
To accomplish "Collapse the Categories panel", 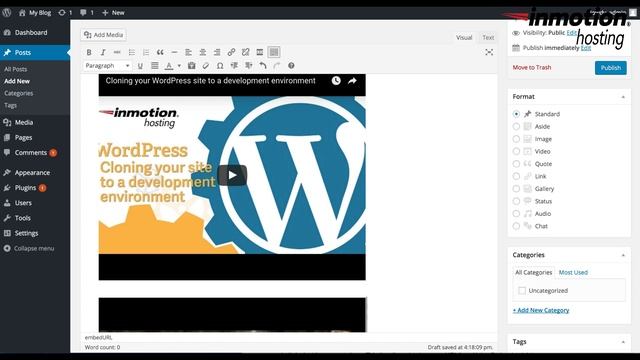I will click(623, 255).
